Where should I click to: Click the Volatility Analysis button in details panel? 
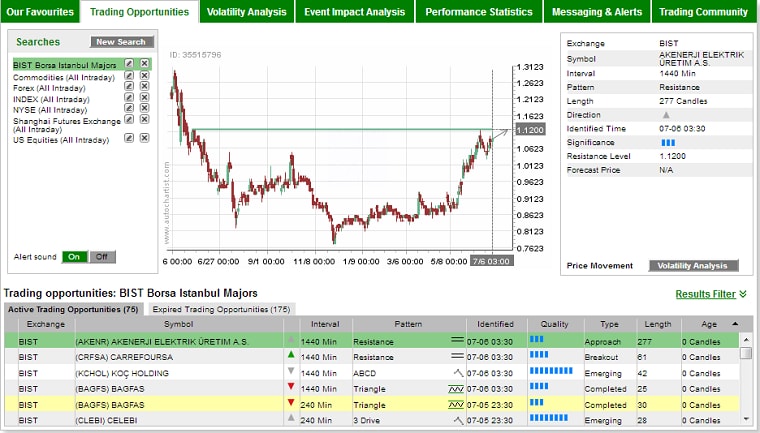[694, 266]
